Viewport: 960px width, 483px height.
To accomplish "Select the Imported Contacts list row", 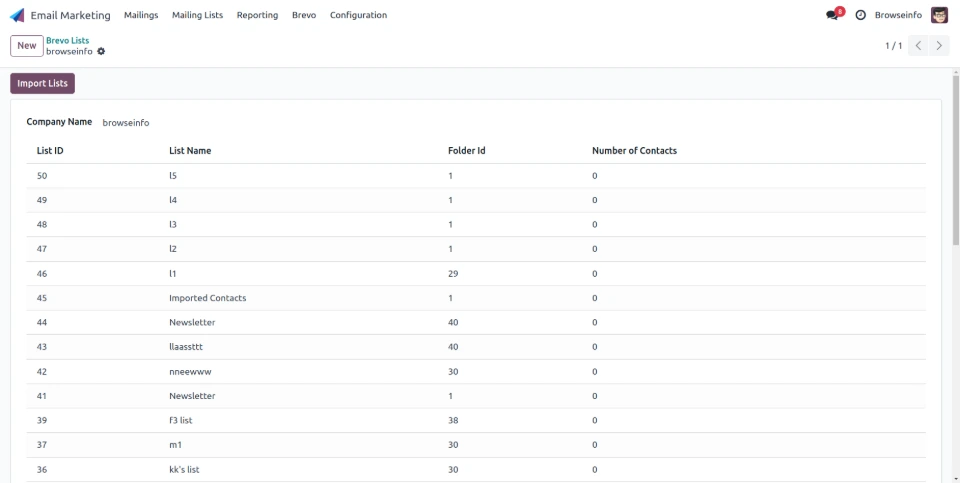I will [207, 298].
